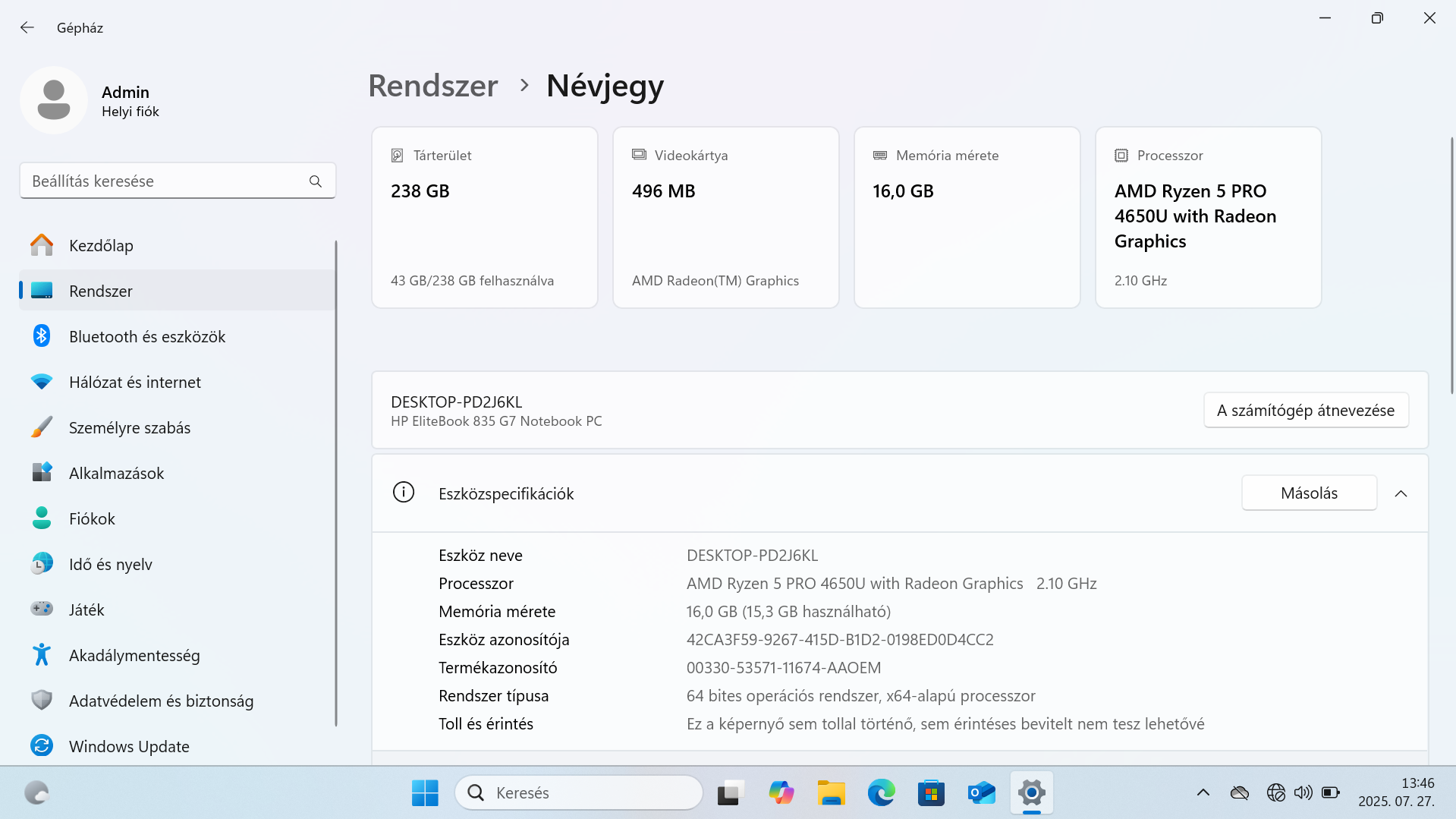Click the OneDrive cloud tray icon

point(1240,793)
